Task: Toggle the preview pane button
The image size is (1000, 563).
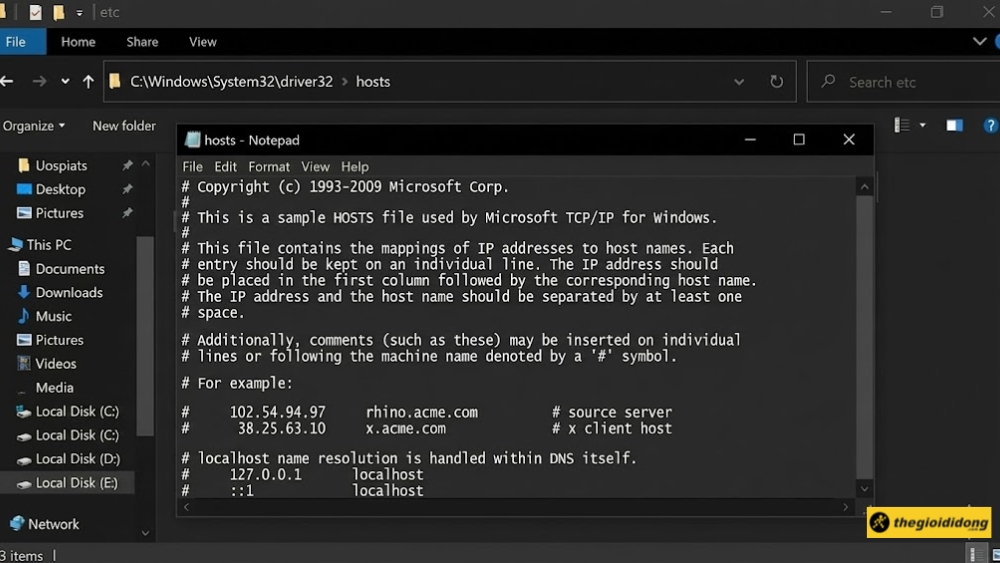Action: click(954, 126)
